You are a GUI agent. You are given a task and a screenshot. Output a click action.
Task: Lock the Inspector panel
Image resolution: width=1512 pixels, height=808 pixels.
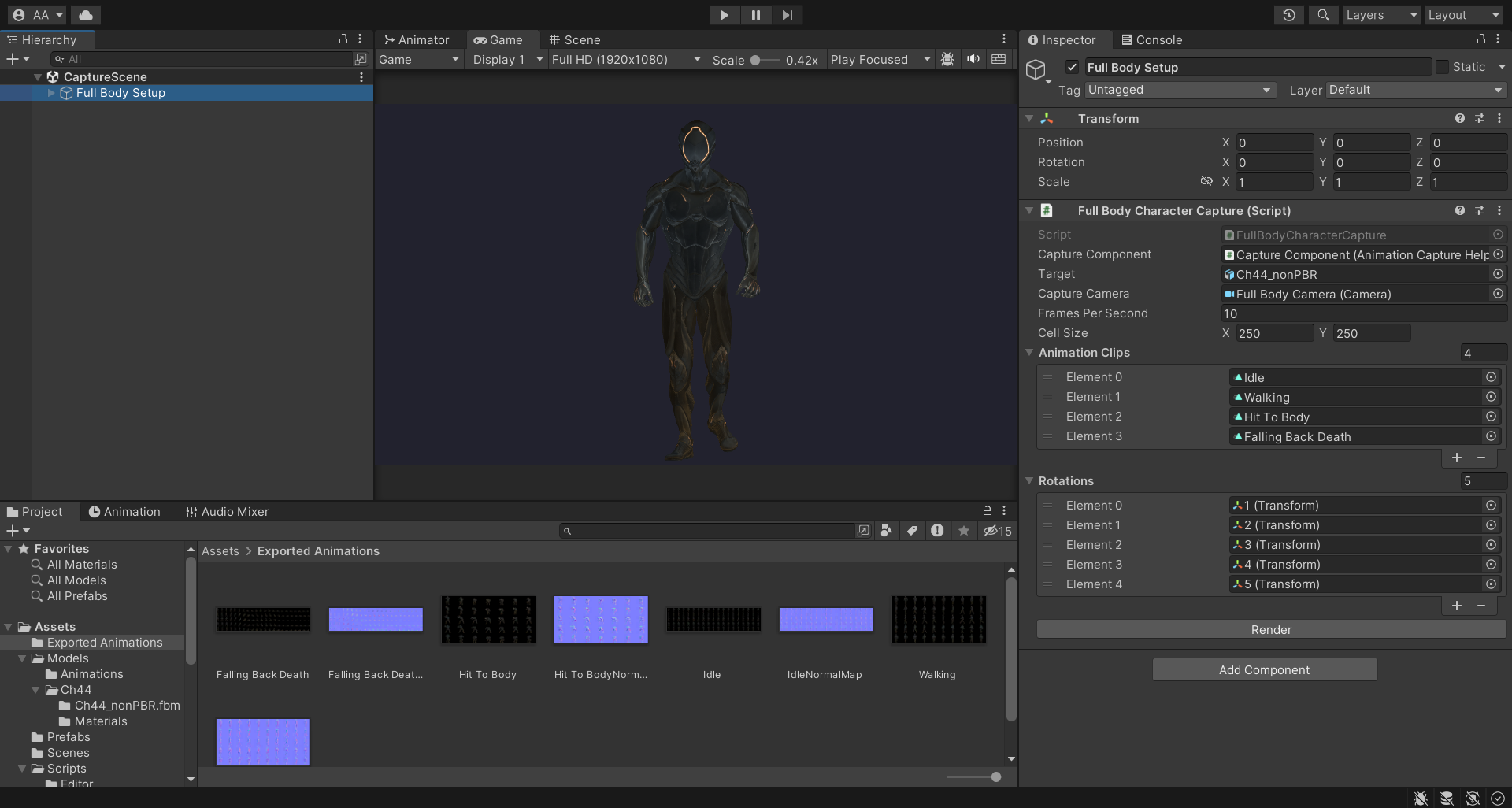click(1480, 39)
